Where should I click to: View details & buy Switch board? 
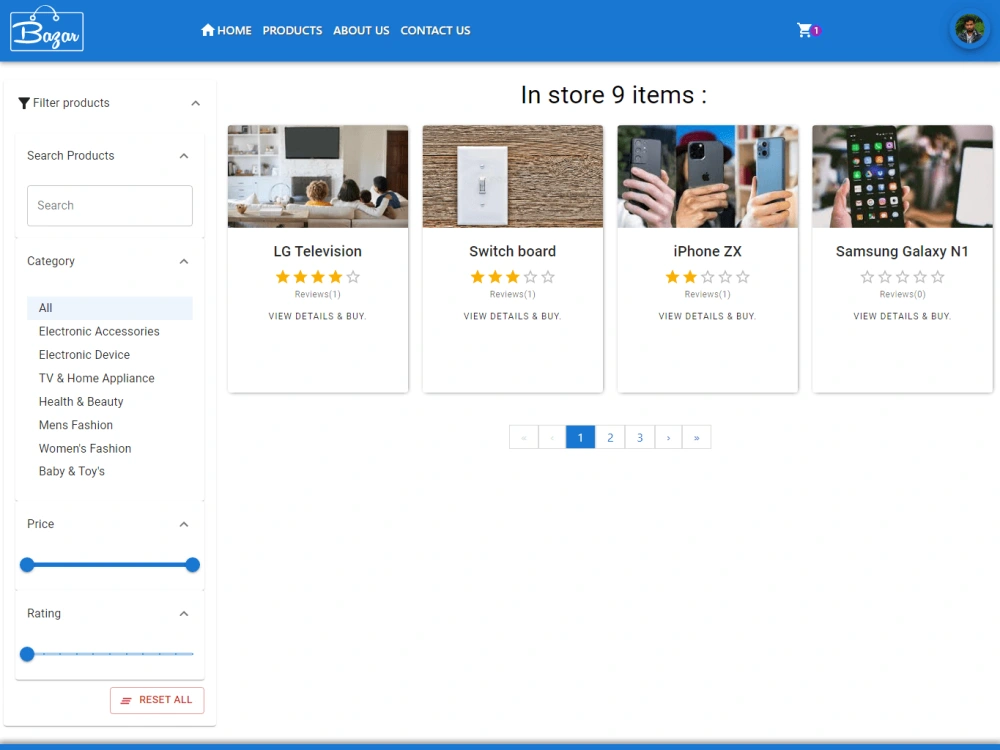pos(513,316)
